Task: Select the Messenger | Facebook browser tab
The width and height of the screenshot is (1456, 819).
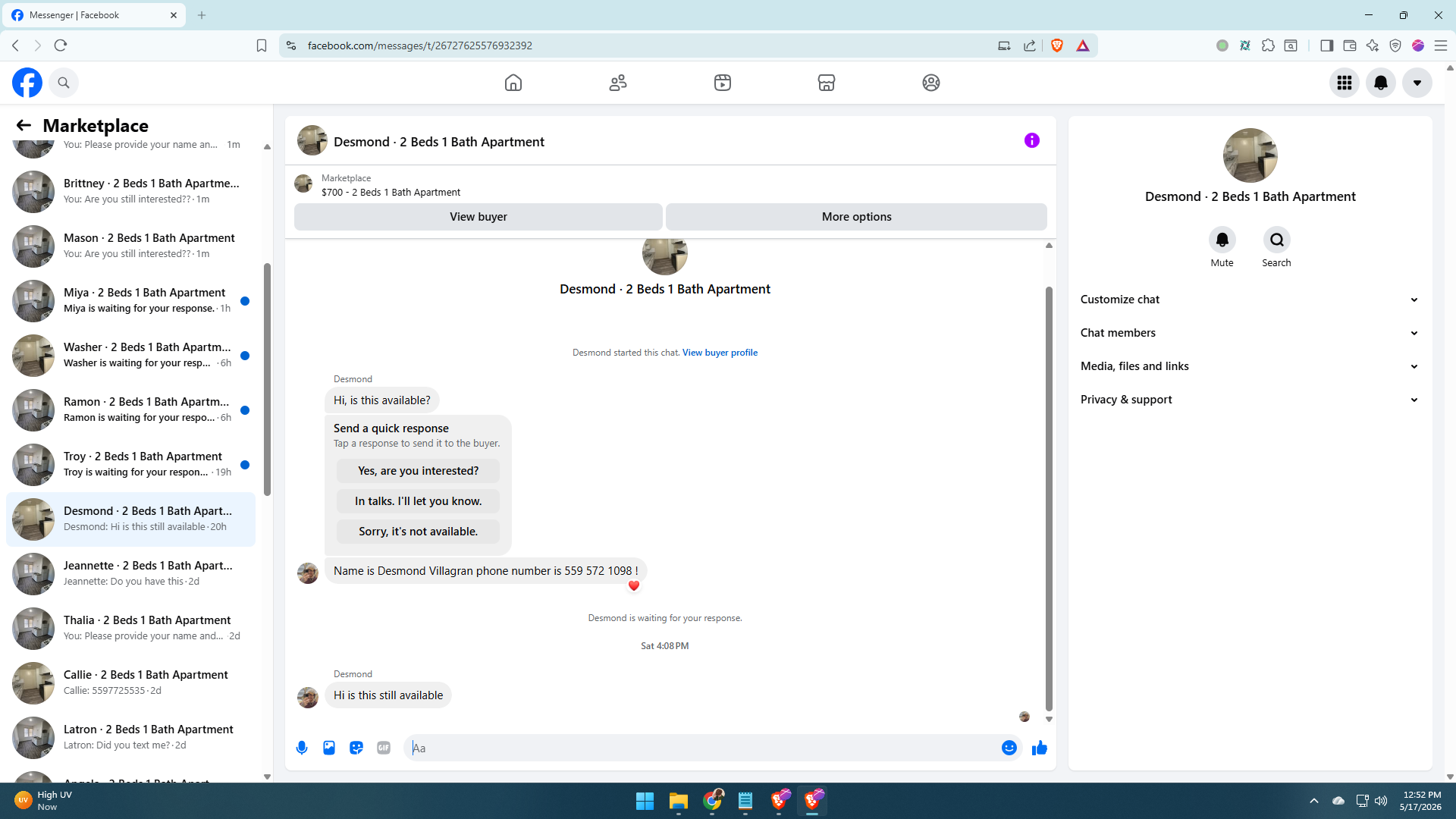Action: pyautogui.click(x=94, y=15)
